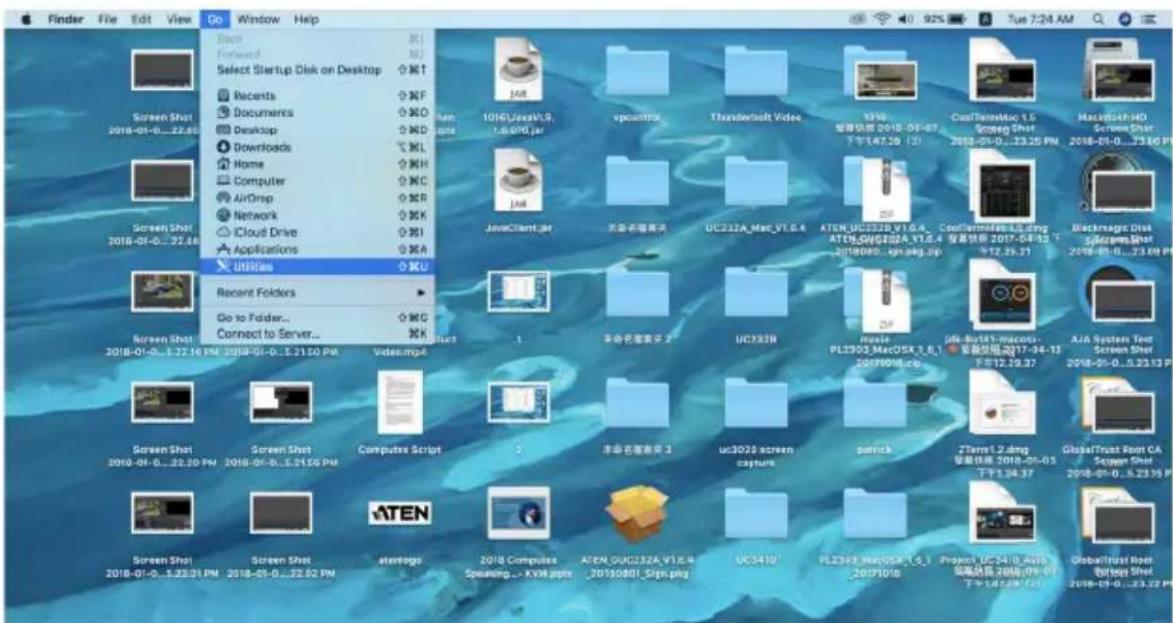1173x623 pixels.
Task: Select the ZTerm1.2.dmg file icon
Action: point(1003,402)
